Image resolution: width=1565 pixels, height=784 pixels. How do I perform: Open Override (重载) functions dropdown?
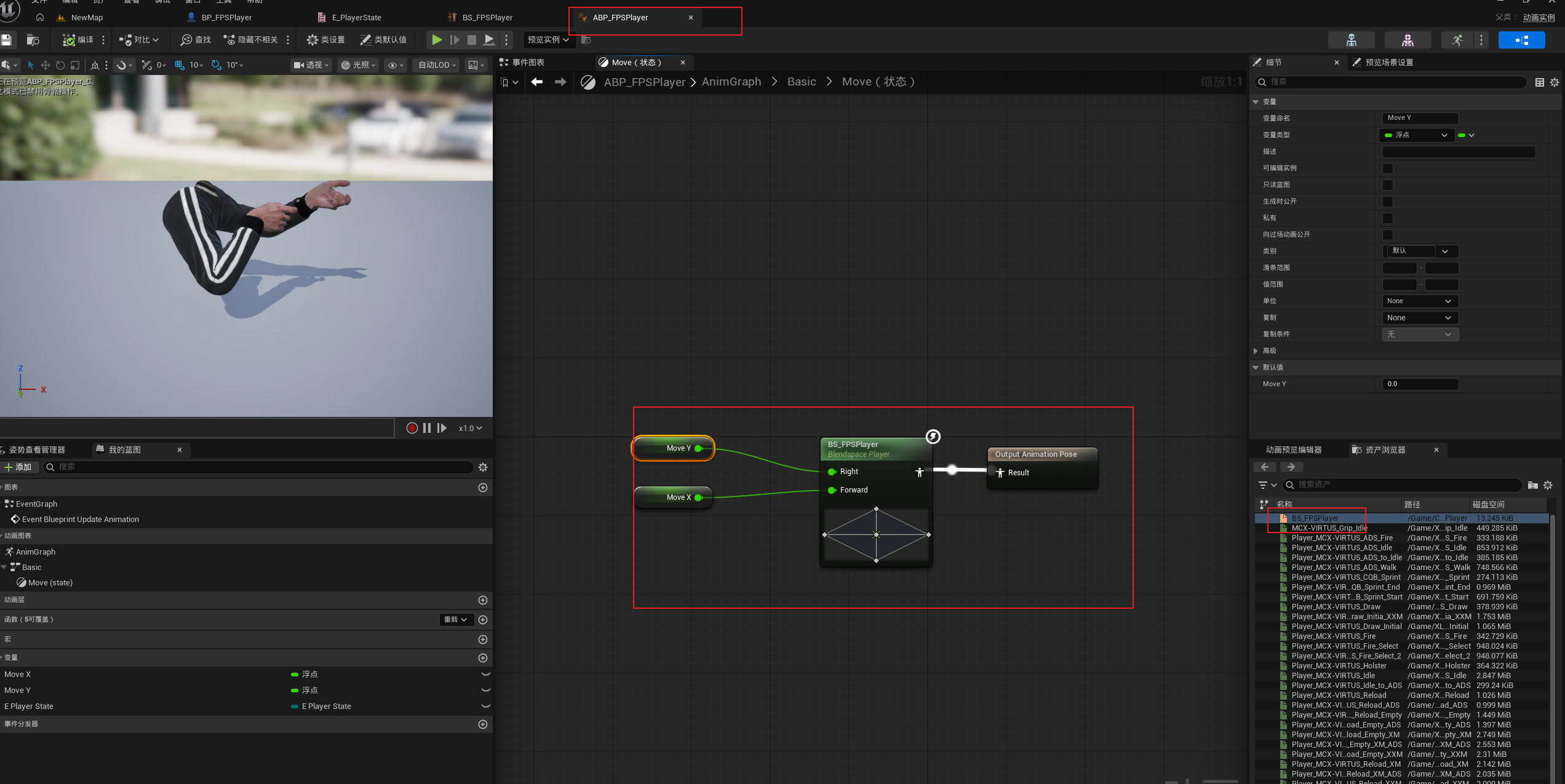coord(456,620)
